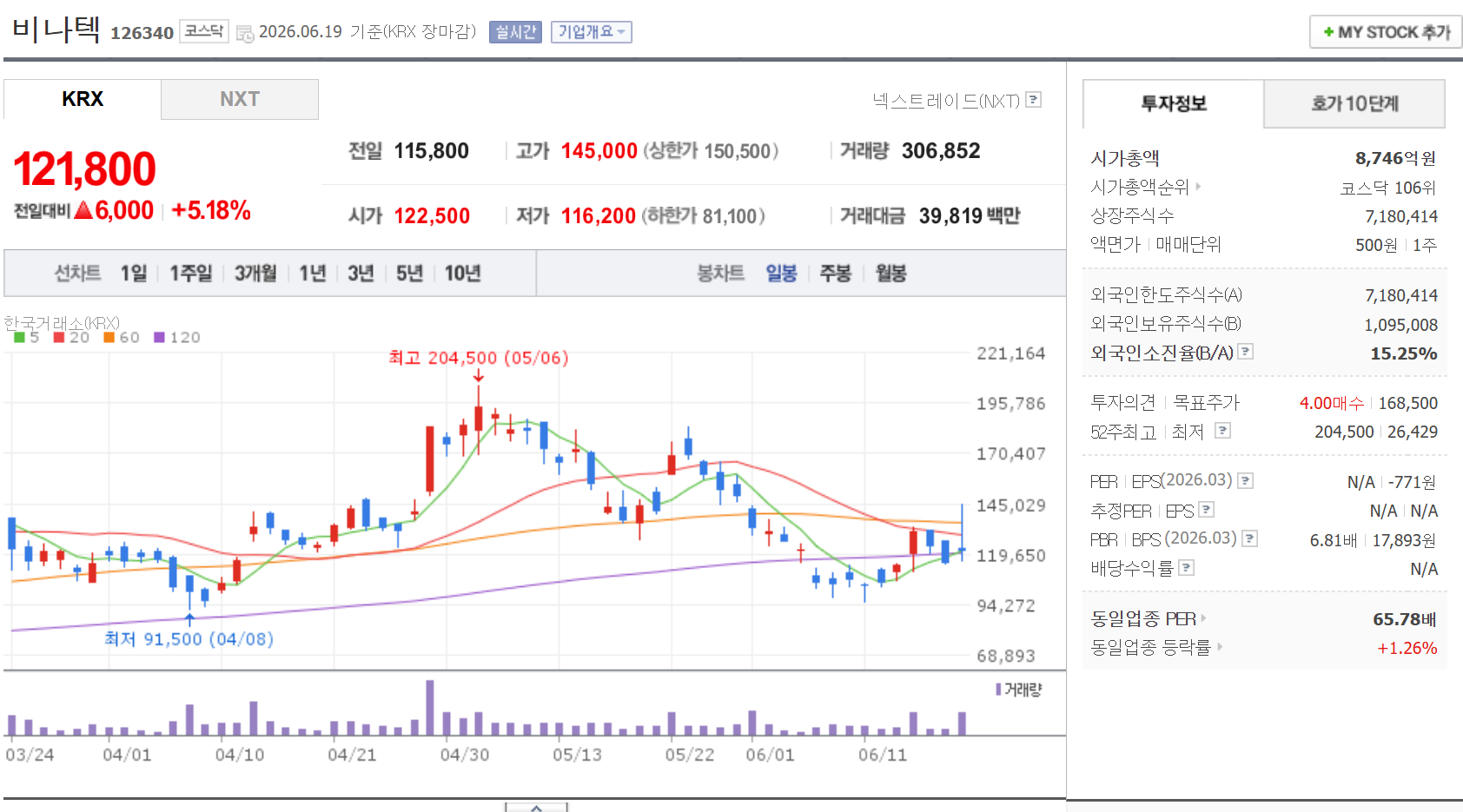Switch to the NXT tab
This screenshot has width=1463, height=812.
[240, 99]
